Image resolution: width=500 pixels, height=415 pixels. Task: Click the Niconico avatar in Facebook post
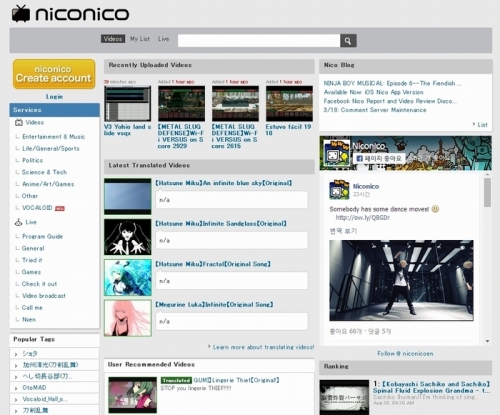339,189
